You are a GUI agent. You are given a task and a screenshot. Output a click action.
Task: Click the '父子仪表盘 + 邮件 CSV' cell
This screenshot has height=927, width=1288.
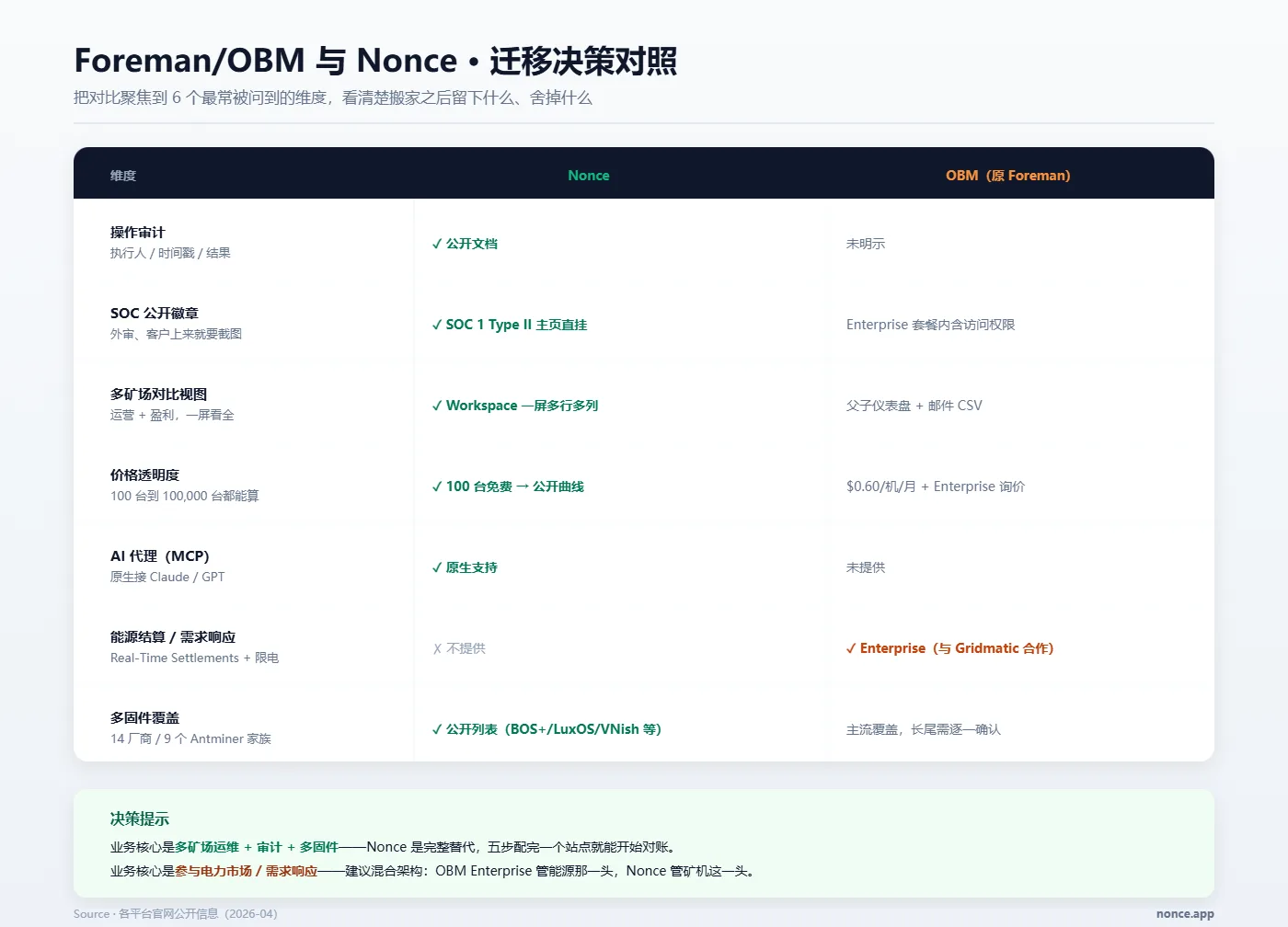(914, 406)
